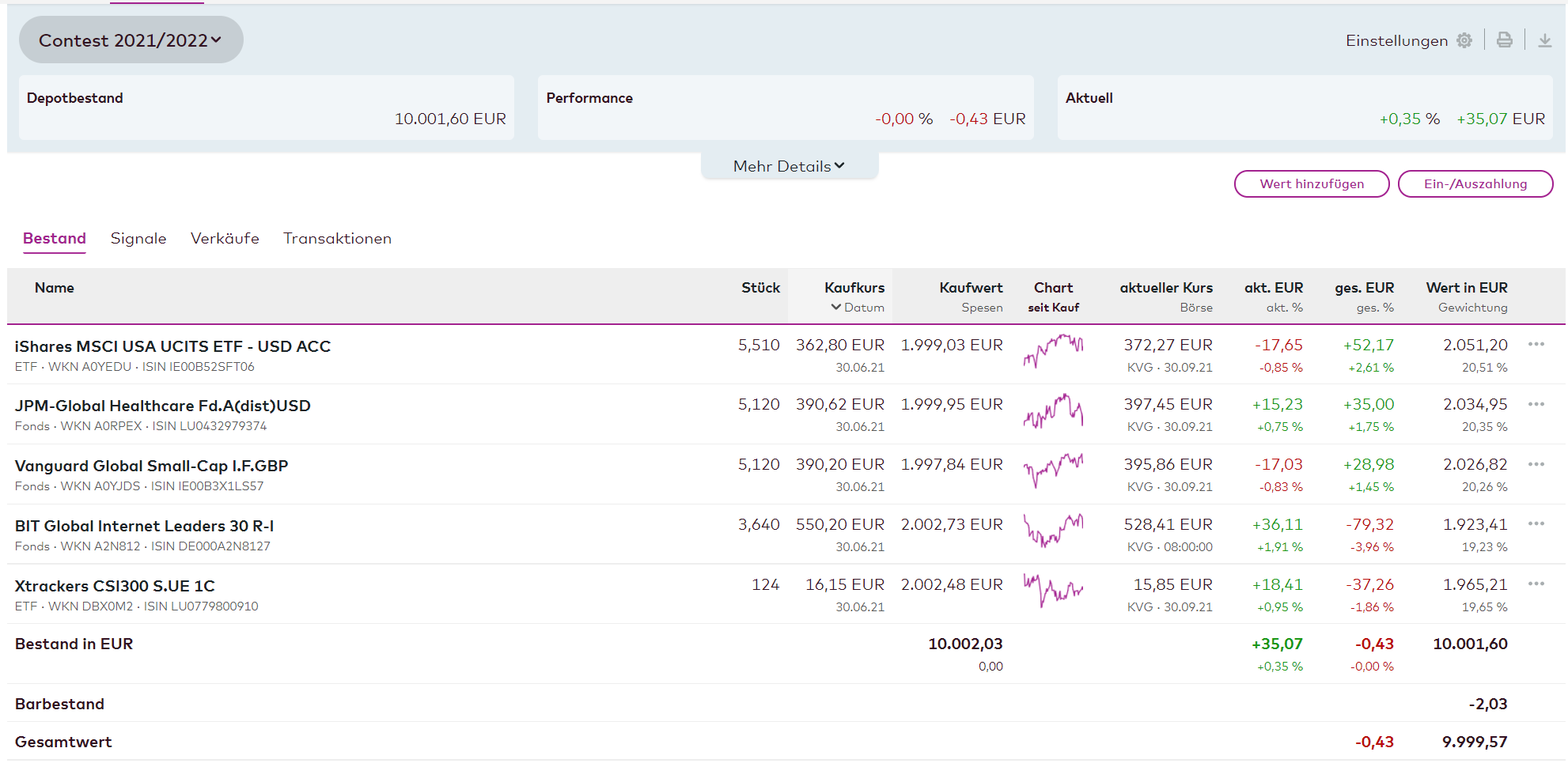Open the Contest 2021/2022 portfolio dropdown
The height and width of the screenshot is (767, 1568).
point(131,40)
